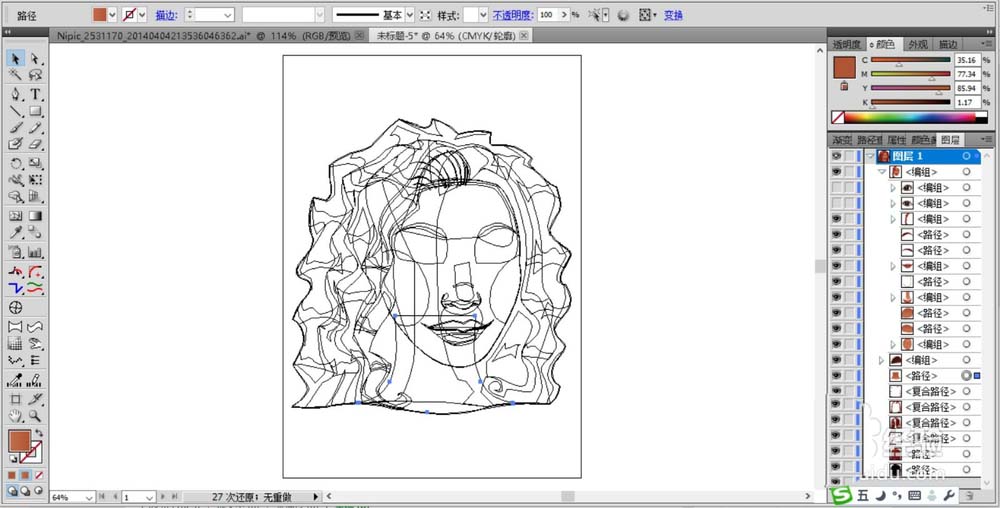The width and height of the screenshot is (1000, 508).
Task: Click the brown fill swatch in color panel
Action: pos(844,67)
